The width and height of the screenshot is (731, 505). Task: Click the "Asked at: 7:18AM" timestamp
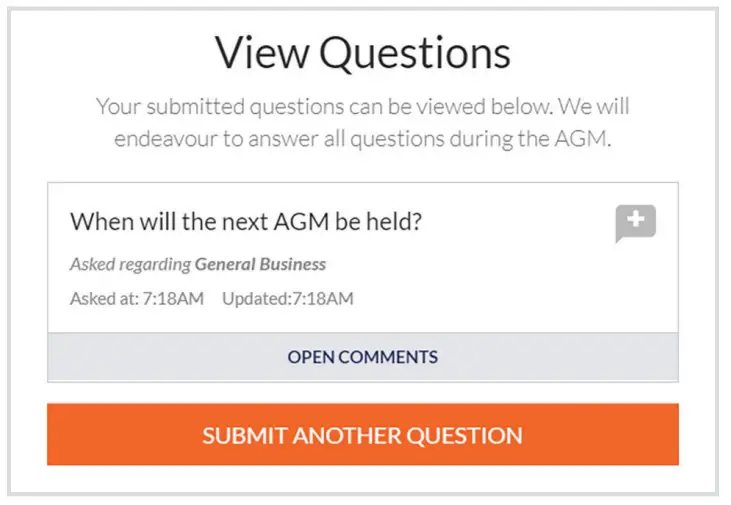click(x=136, y=298)
